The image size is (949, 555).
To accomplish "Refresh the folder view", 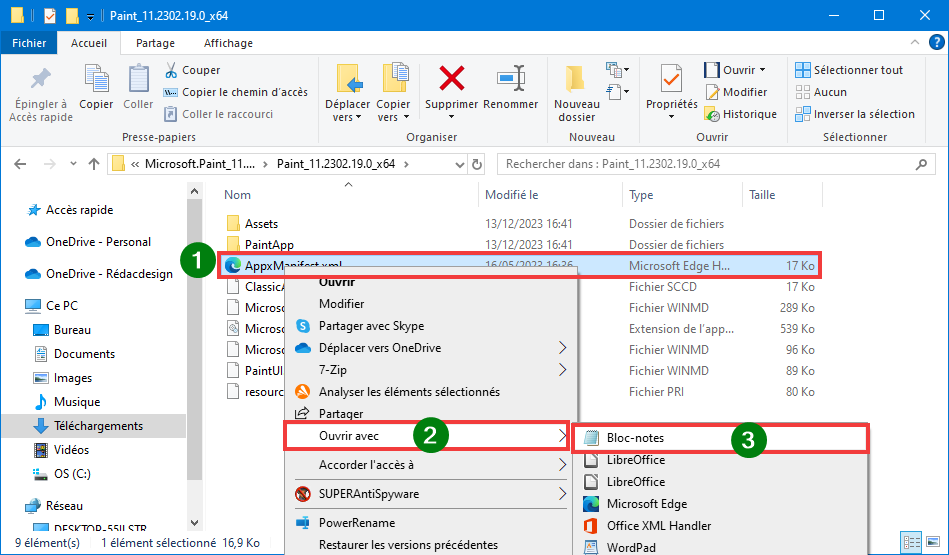I will click(x=477, y=165).
